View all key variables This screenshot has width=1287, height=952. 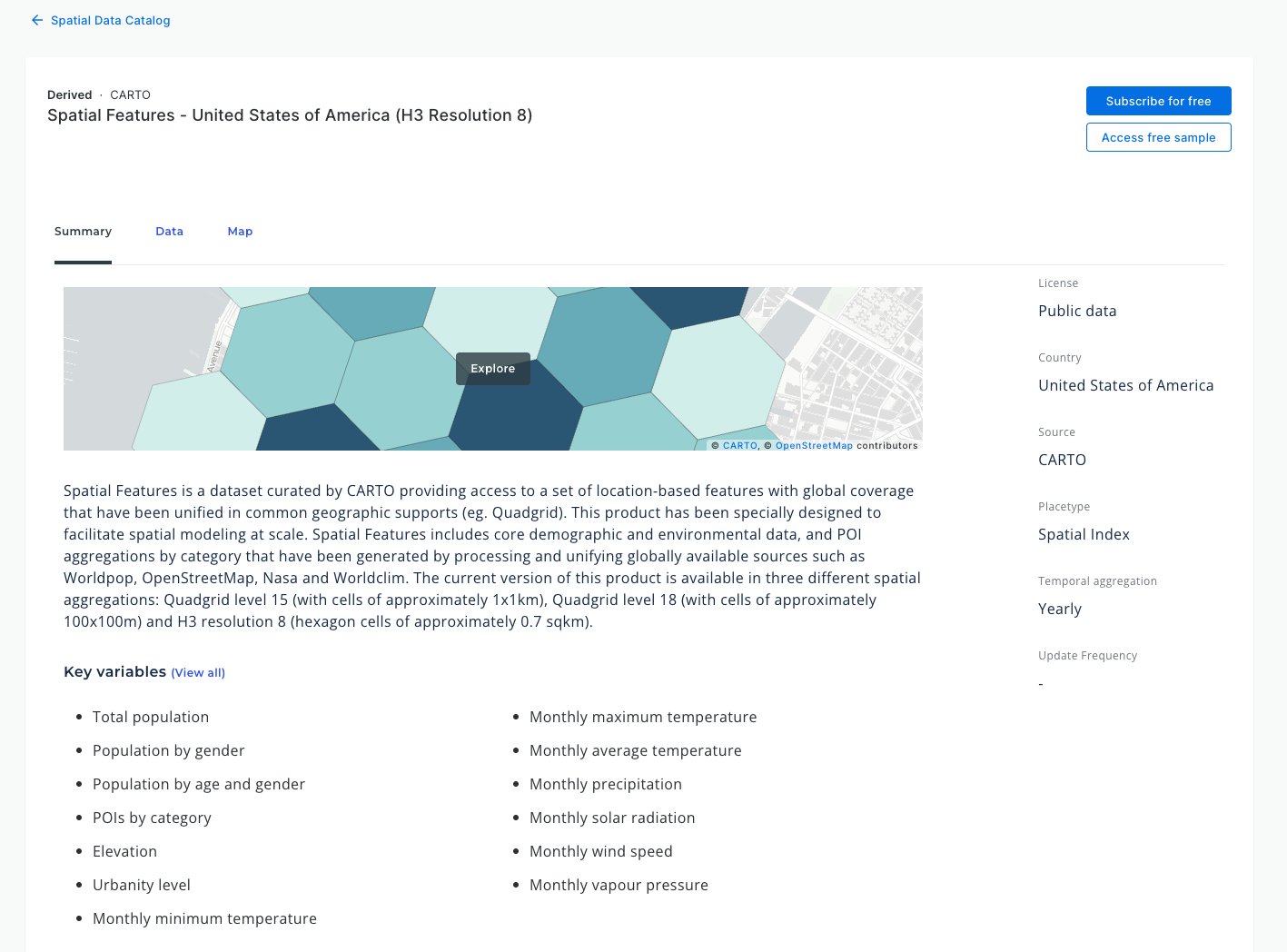click(198, 672)
